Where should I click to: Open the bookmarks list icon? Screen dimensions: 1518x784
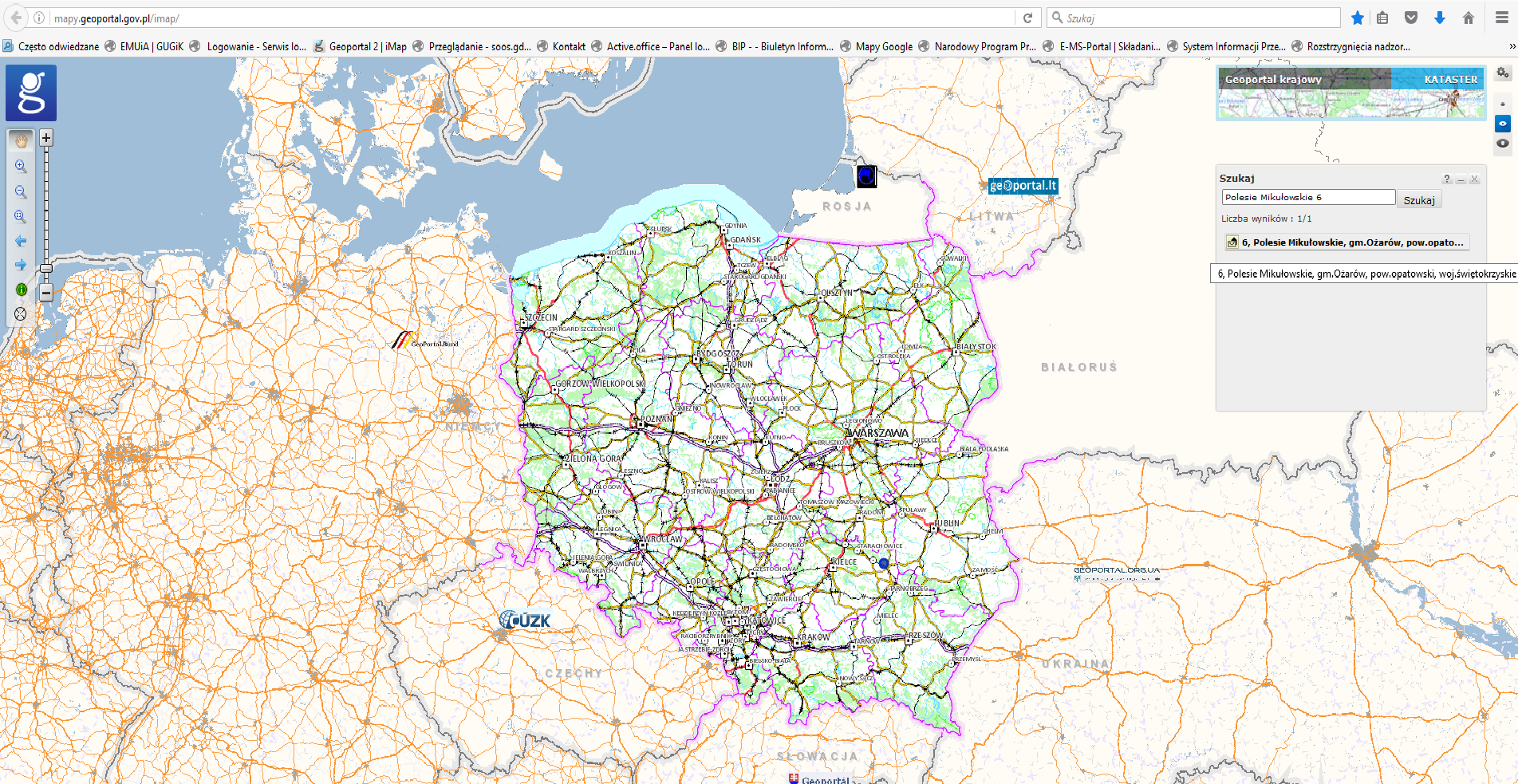[1383, 18]
